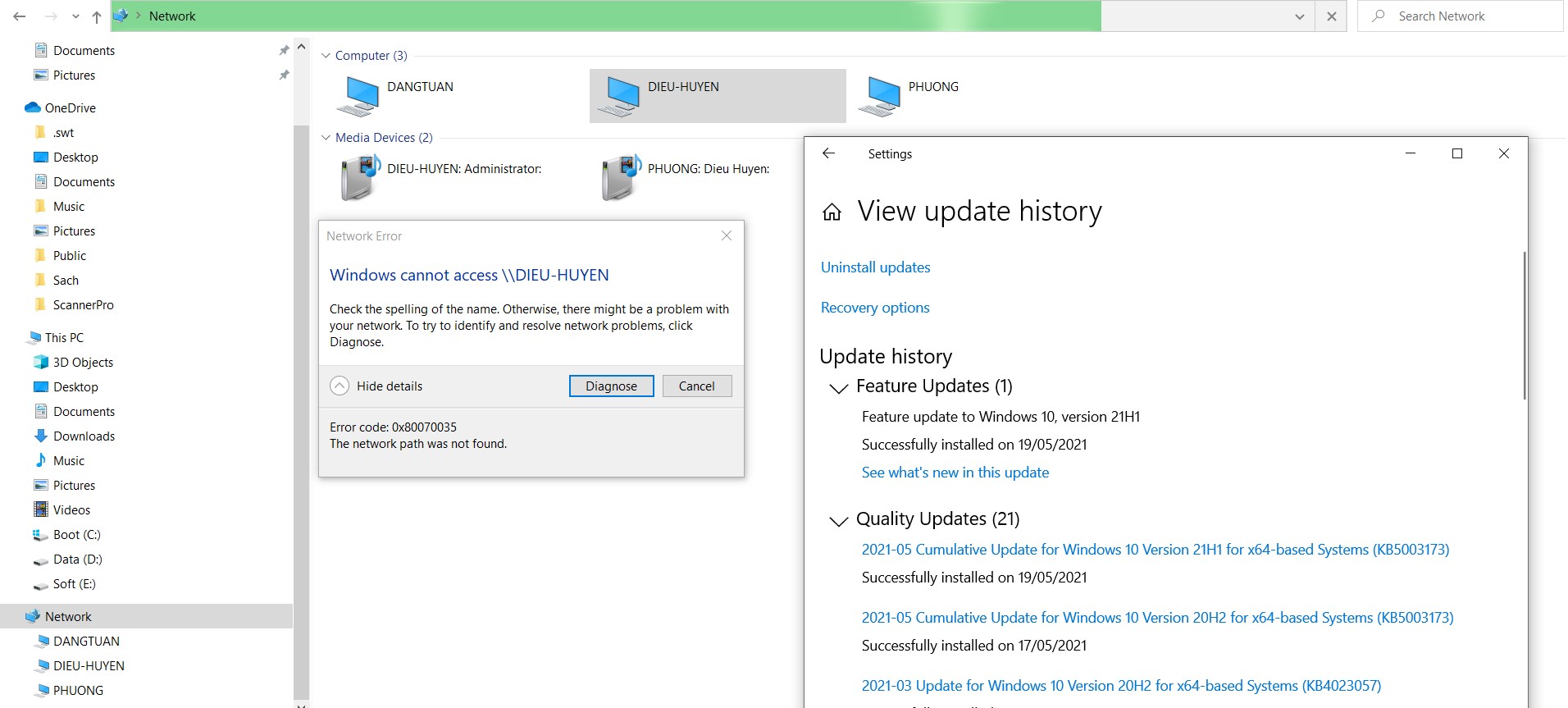Image resolution: width=1568 pixels, height=708 pixels.
Task: Open Videos folder in sidebar
Action: click(62, 509)
